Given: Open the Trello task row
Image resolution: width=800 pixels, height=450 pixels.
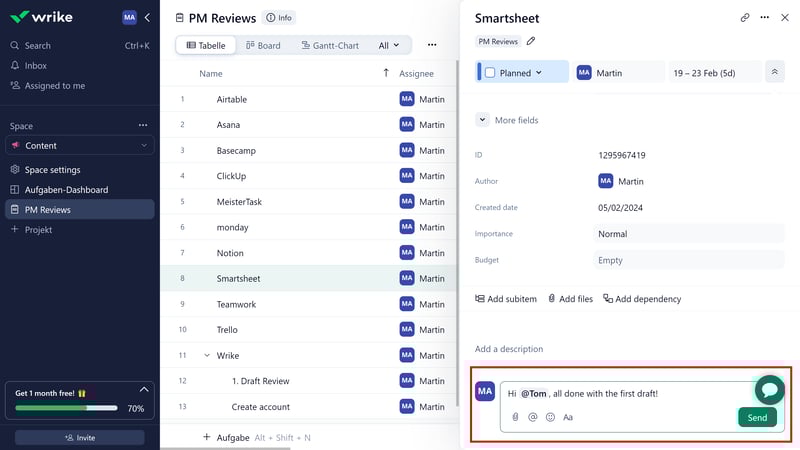Looking at the screenshot, I should pos(308,330).
